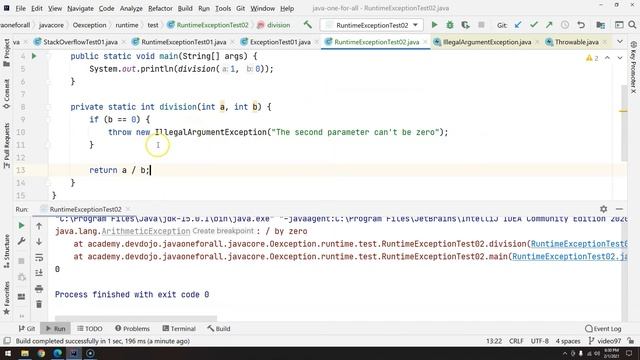Open the File menu

click(20, 8)
